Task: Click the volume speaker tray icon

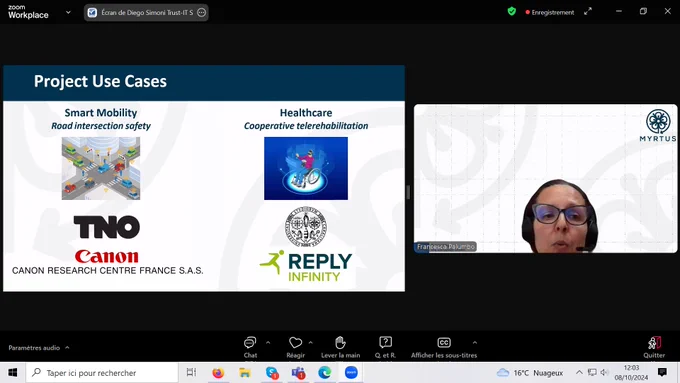Action: 604,372
